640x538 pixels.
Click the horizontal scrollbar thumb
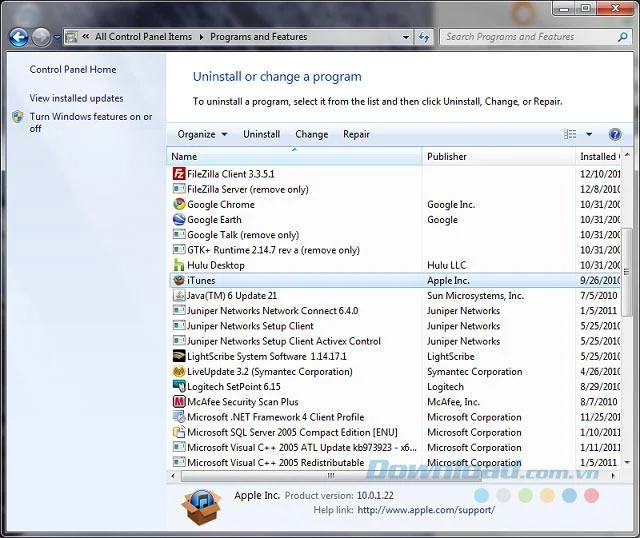331,476
